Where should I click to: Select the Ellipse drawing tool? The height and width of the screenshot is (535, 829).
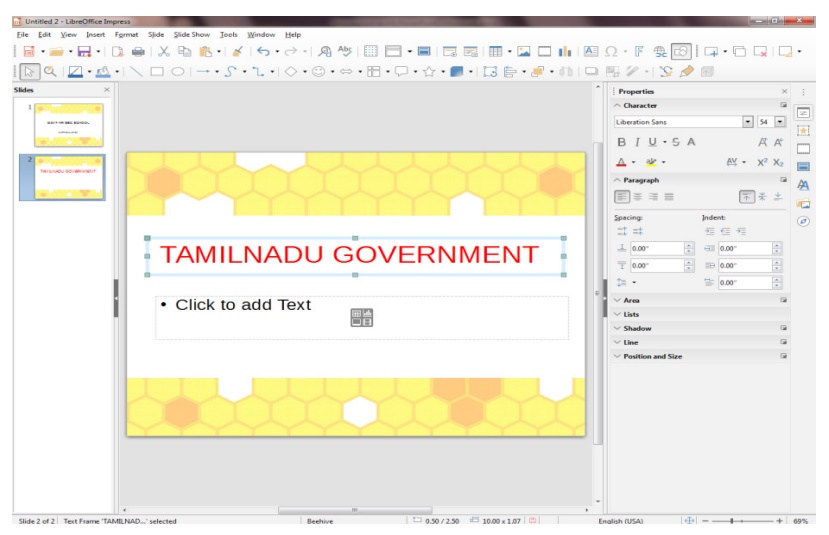177,72
